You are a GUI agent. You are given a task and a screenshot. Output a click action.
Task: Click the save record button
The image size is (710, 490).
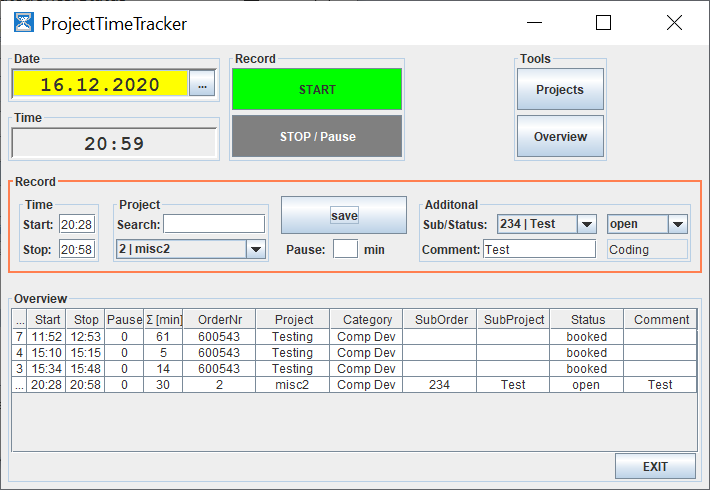click(344, 215)
